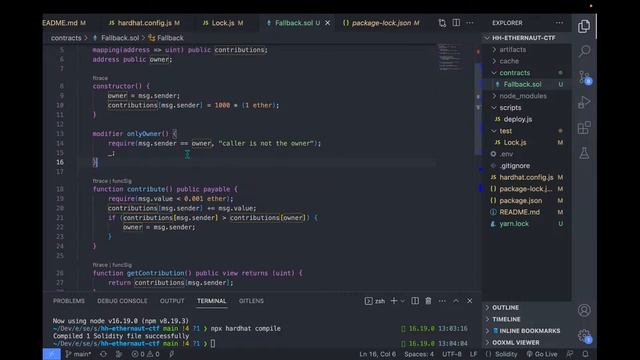Open the OUTPUT panel tab
640x360 pixels.
click(x=172, y=301)
